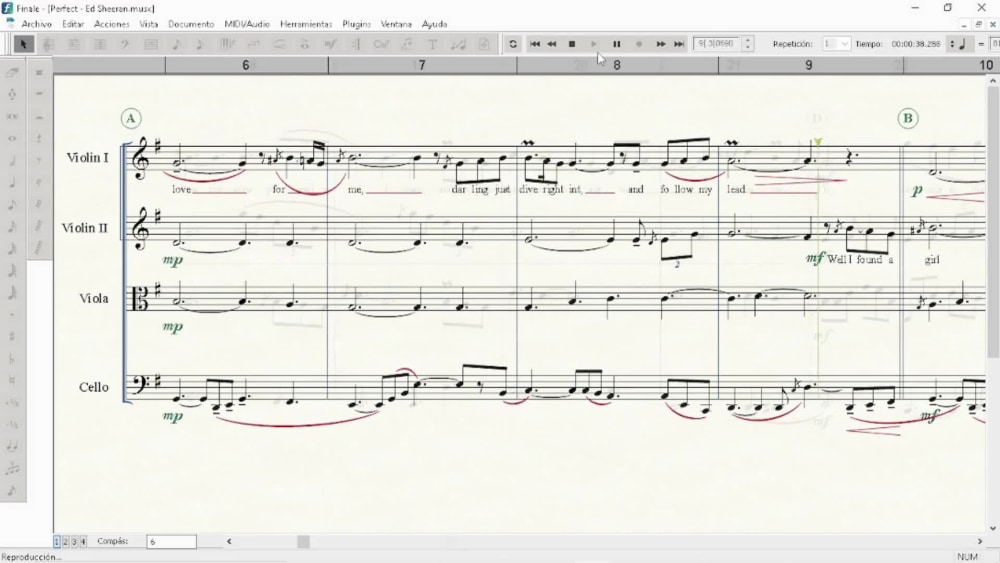
Task: Open the Vista menu
Action: pyautogui.click(x=149, y=24)
